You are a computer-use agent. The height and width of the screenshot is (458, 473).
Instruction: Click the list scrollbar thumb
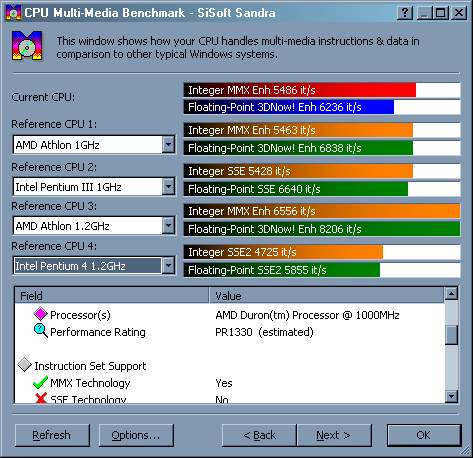coord(451,335)
